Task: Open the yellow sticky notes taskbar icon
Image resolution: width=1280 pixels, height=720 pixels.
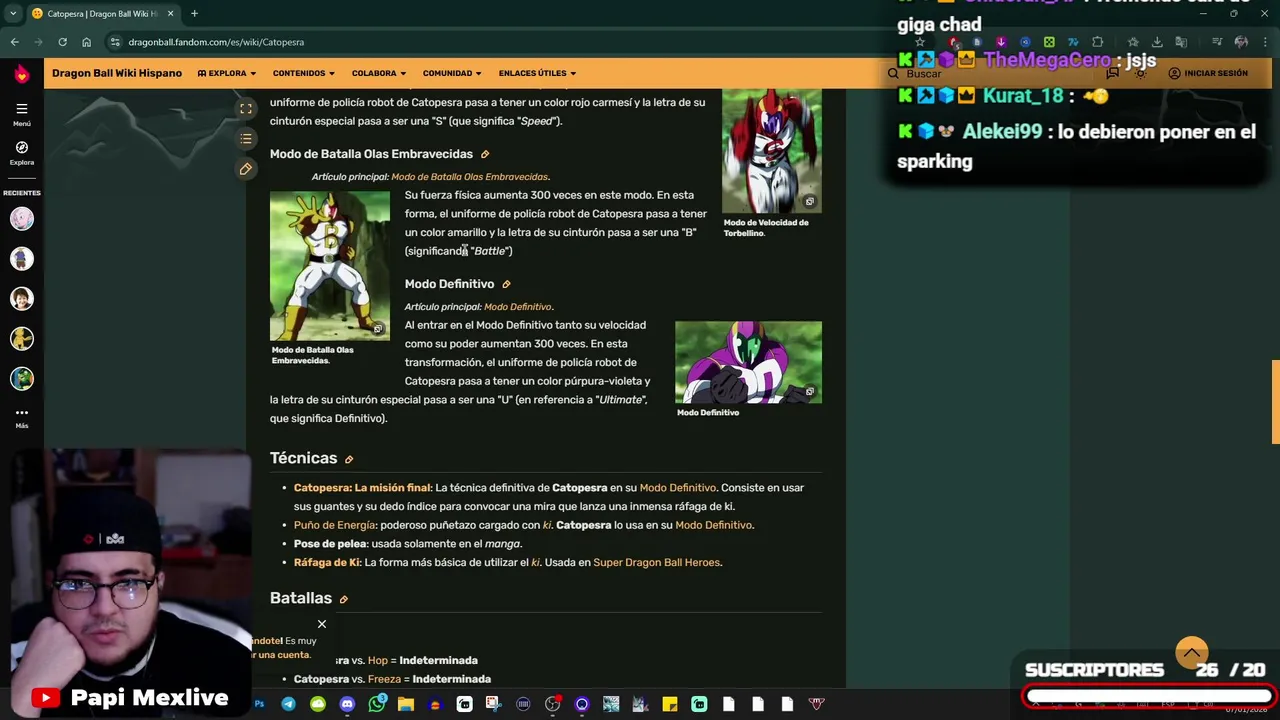Action: (x=670, y=705)
